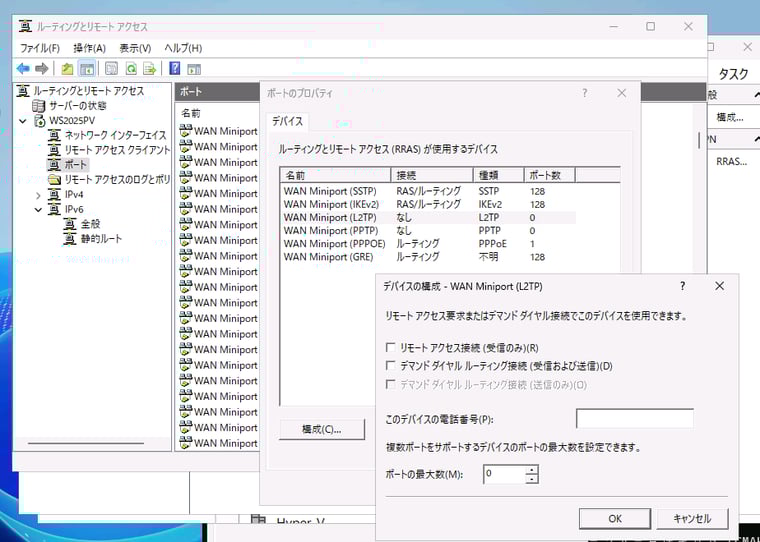Close the デバイスの構成 dialog with X

(x=719, y=286)
